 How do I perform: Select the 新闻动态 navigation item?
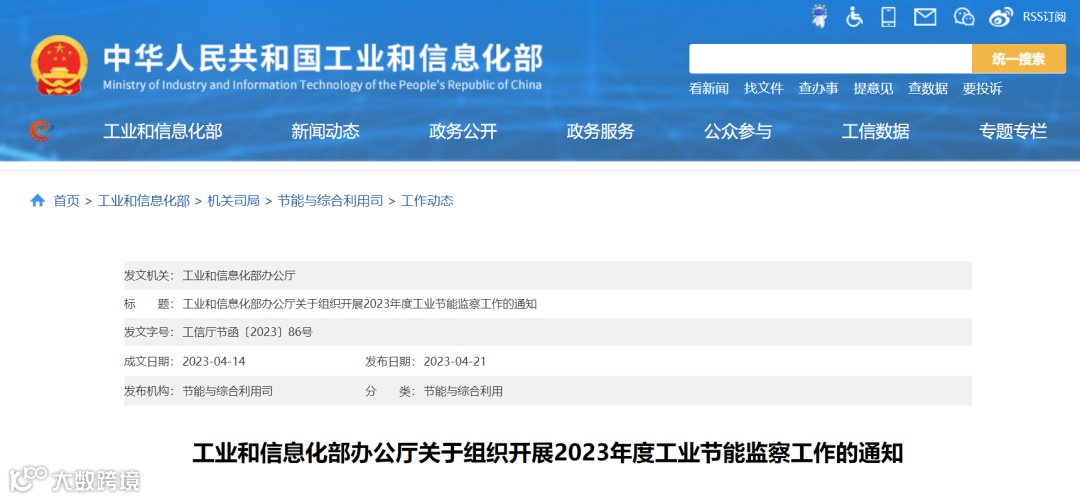point(325,131)
